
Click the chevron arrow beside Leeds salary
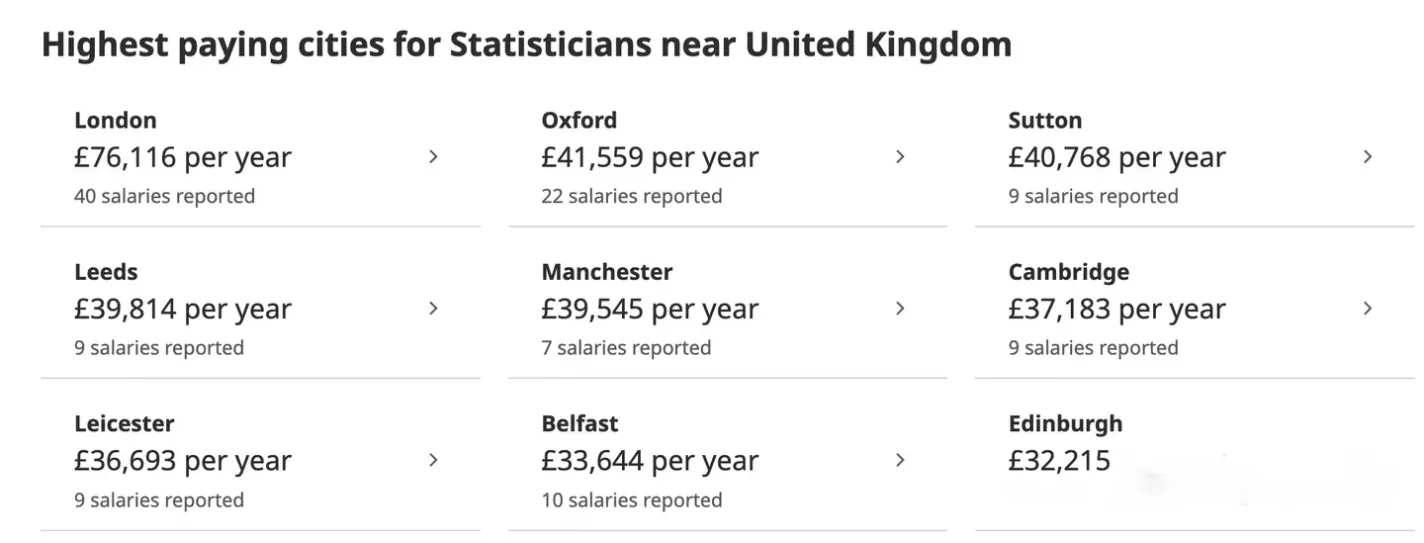pos(433,309)
